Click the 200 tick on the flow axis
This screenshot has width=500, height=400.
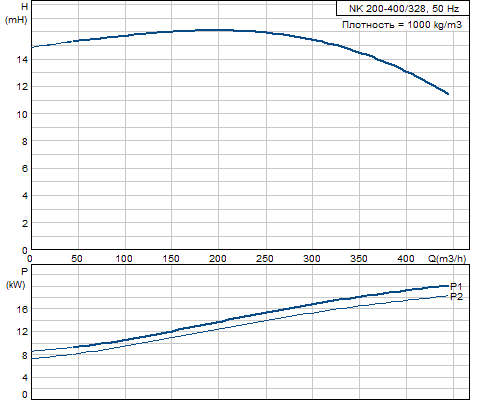[218, 259]
